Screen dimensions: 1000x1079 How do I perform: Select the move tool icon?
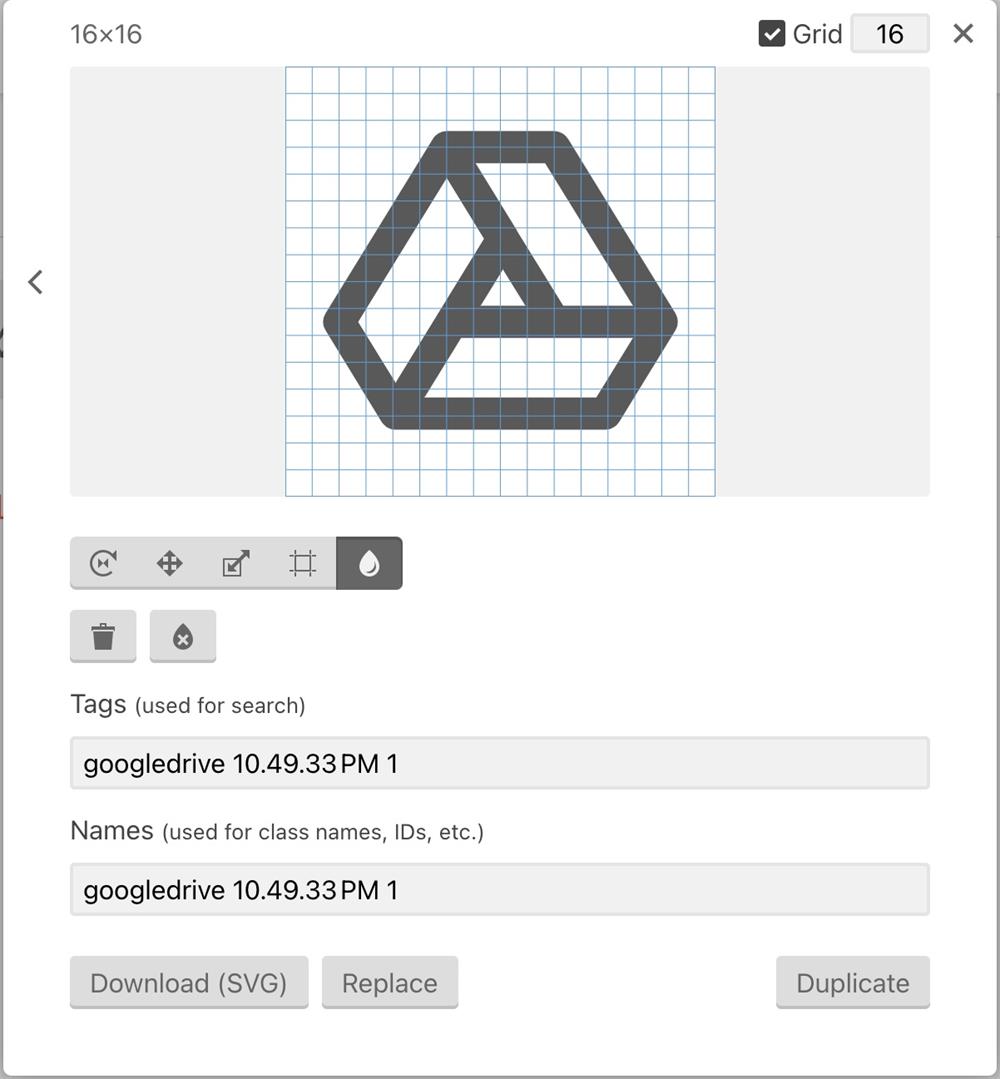point(169,563)
